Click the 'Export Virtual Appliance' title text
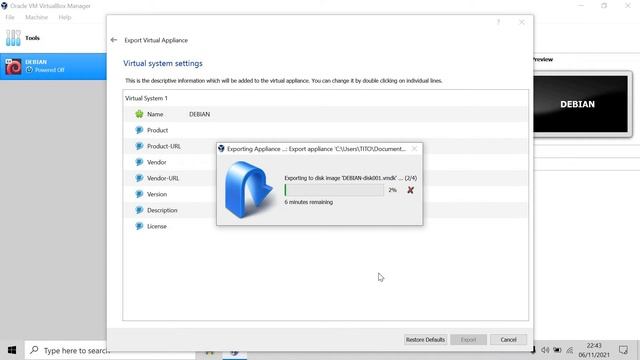 click(156, 40)
